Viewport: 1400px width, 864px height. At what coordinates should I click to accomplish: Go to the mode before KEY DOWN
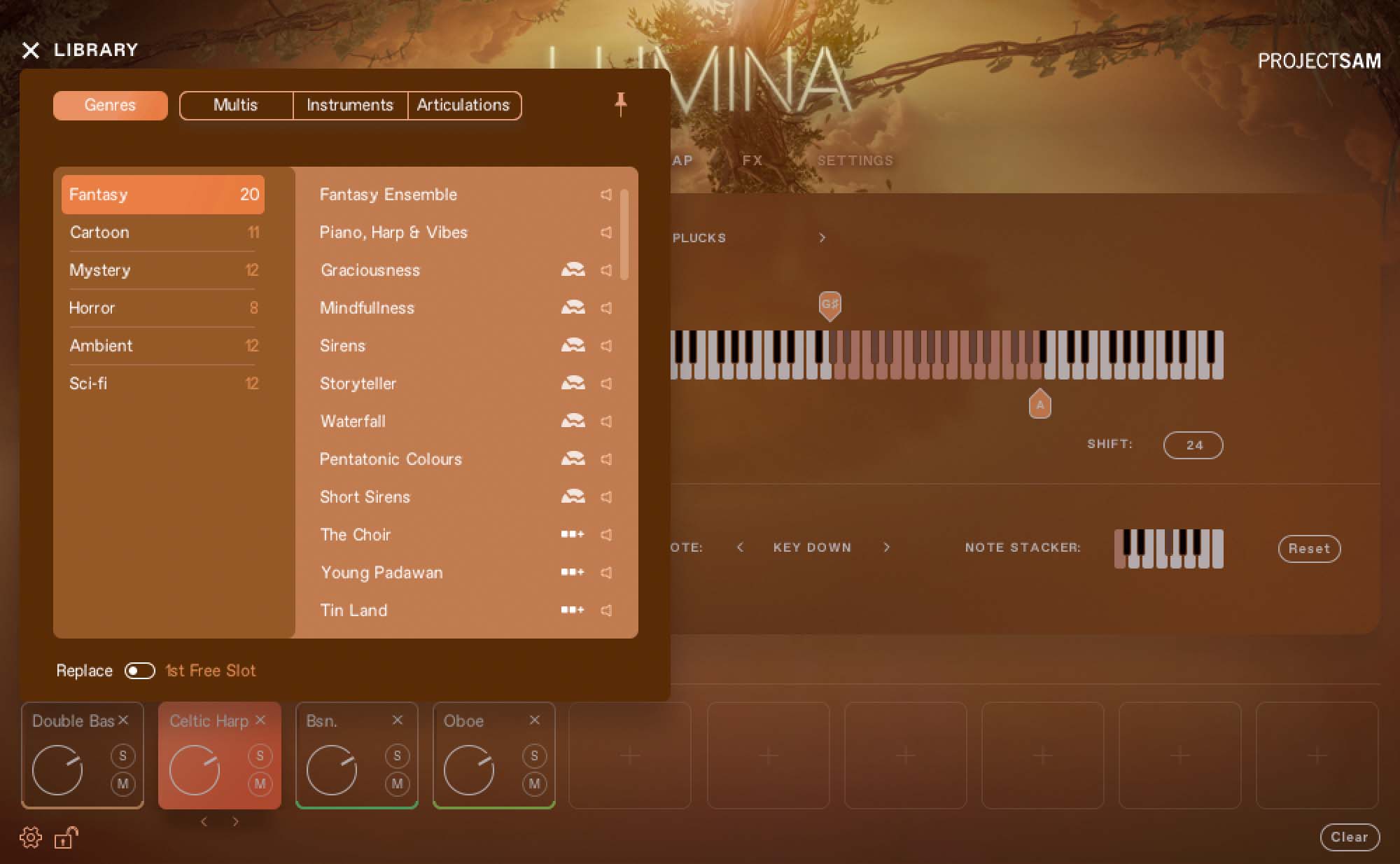[x=740, y=548]
